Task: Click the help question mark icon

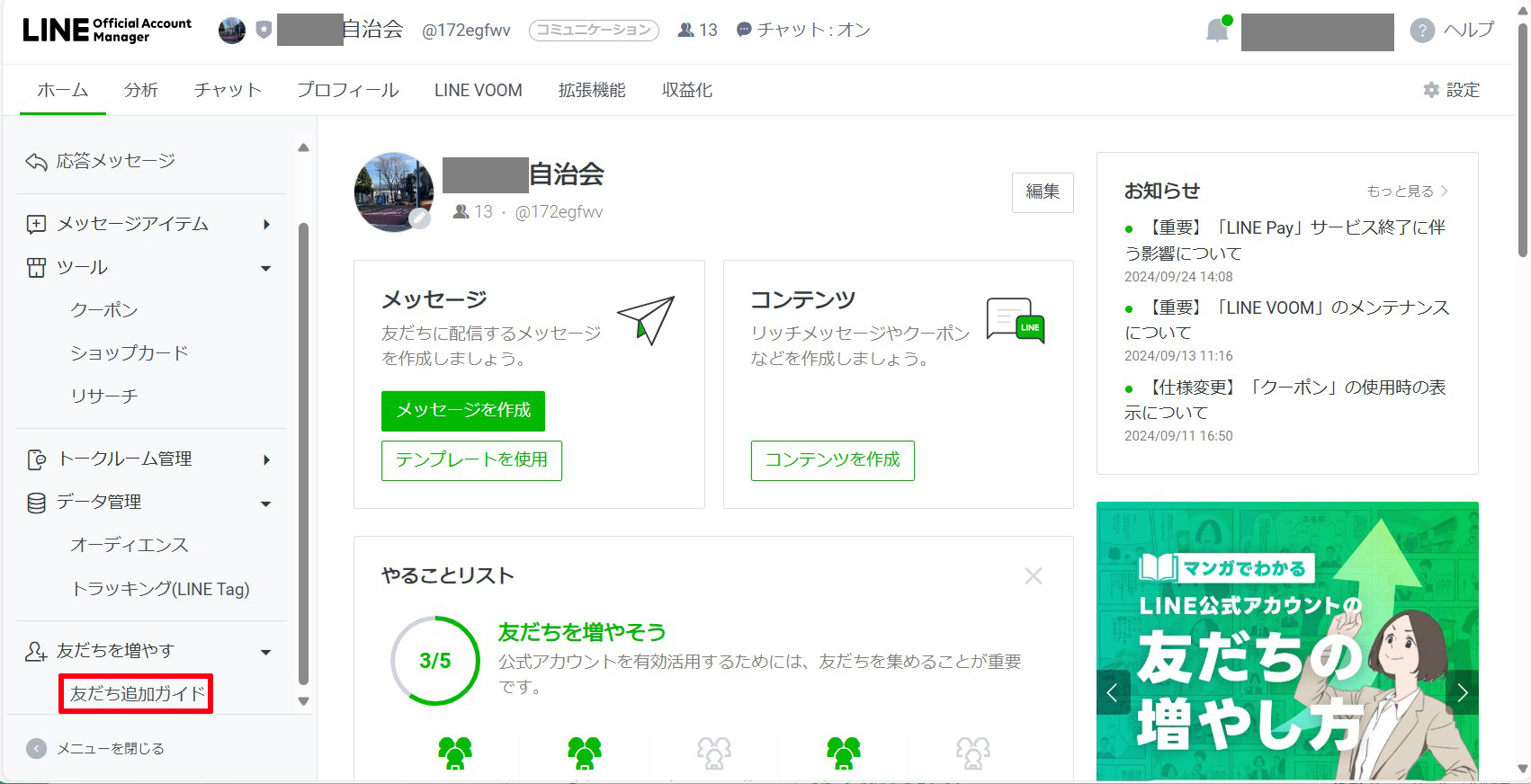Action: coord(1422,31)
